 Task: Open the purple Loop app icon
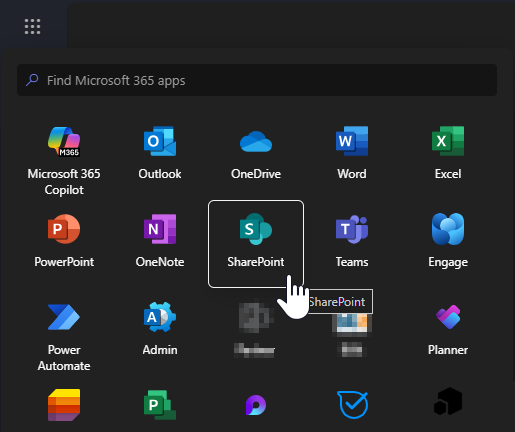click(x=256, y=405)
